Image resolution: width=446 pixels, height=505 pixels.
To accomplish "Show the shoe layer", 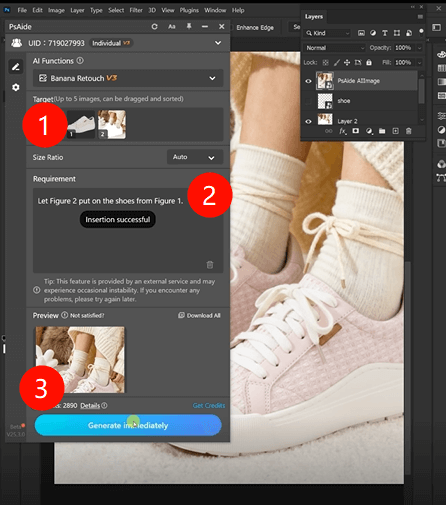I will 308,101.
